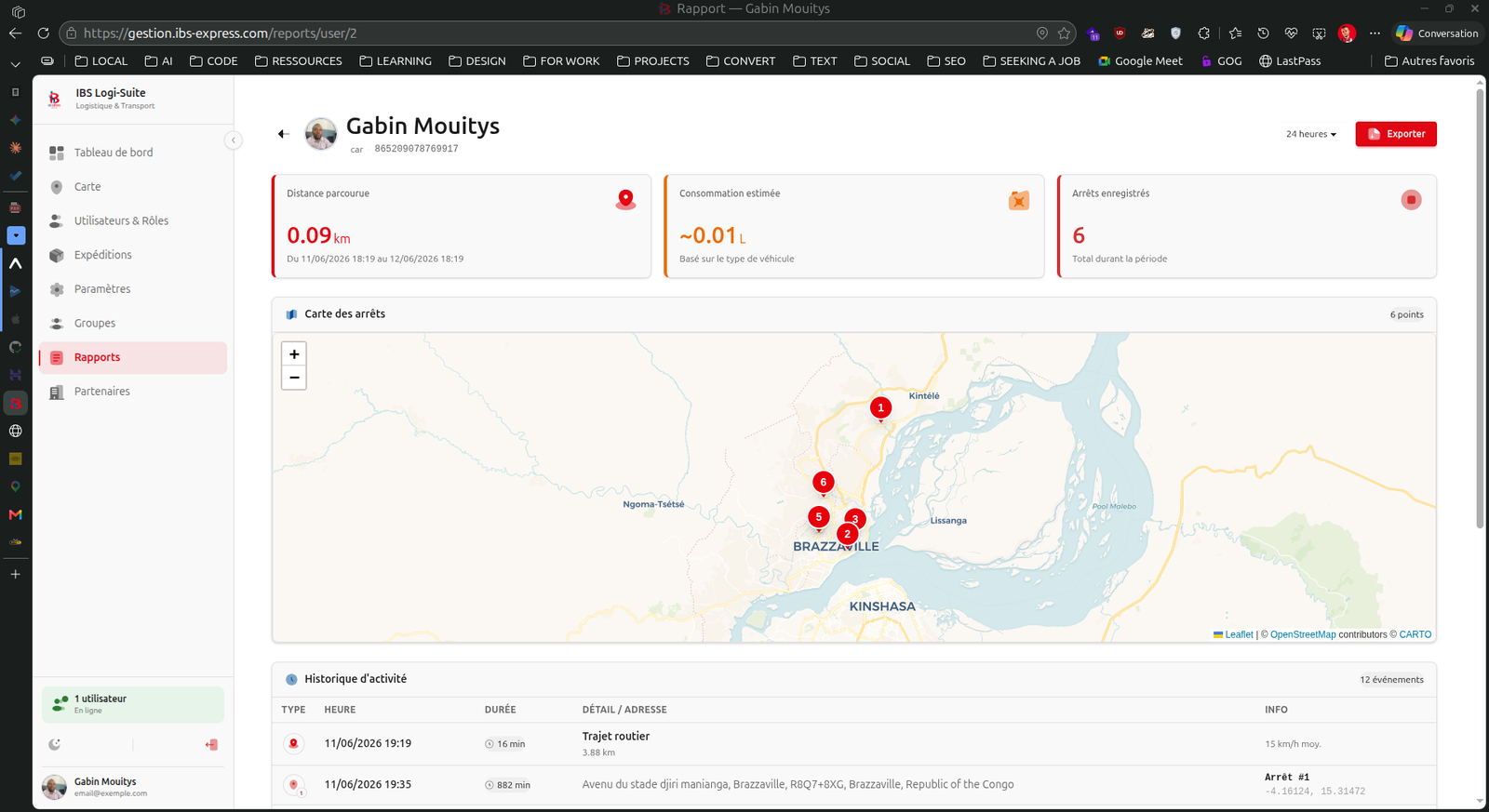Viewport: 1489px width, 812px height.
Task: Select map stop marker 5
Action: point(818,517)
